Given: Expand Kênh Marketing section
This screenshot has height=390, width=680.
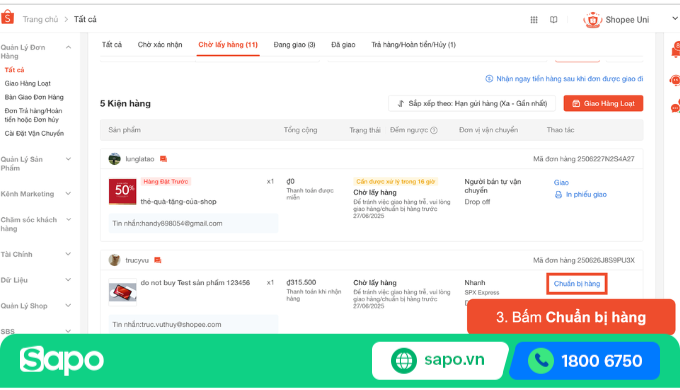Looking at the screenshot, I should [x=68, y=193].
